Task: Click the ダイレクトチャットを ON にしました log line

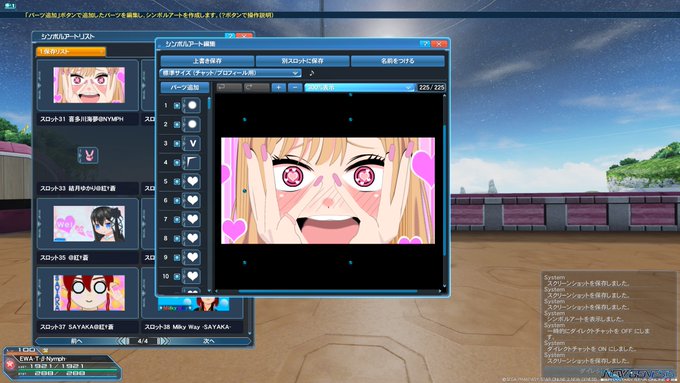Action: tap(591, 349)
